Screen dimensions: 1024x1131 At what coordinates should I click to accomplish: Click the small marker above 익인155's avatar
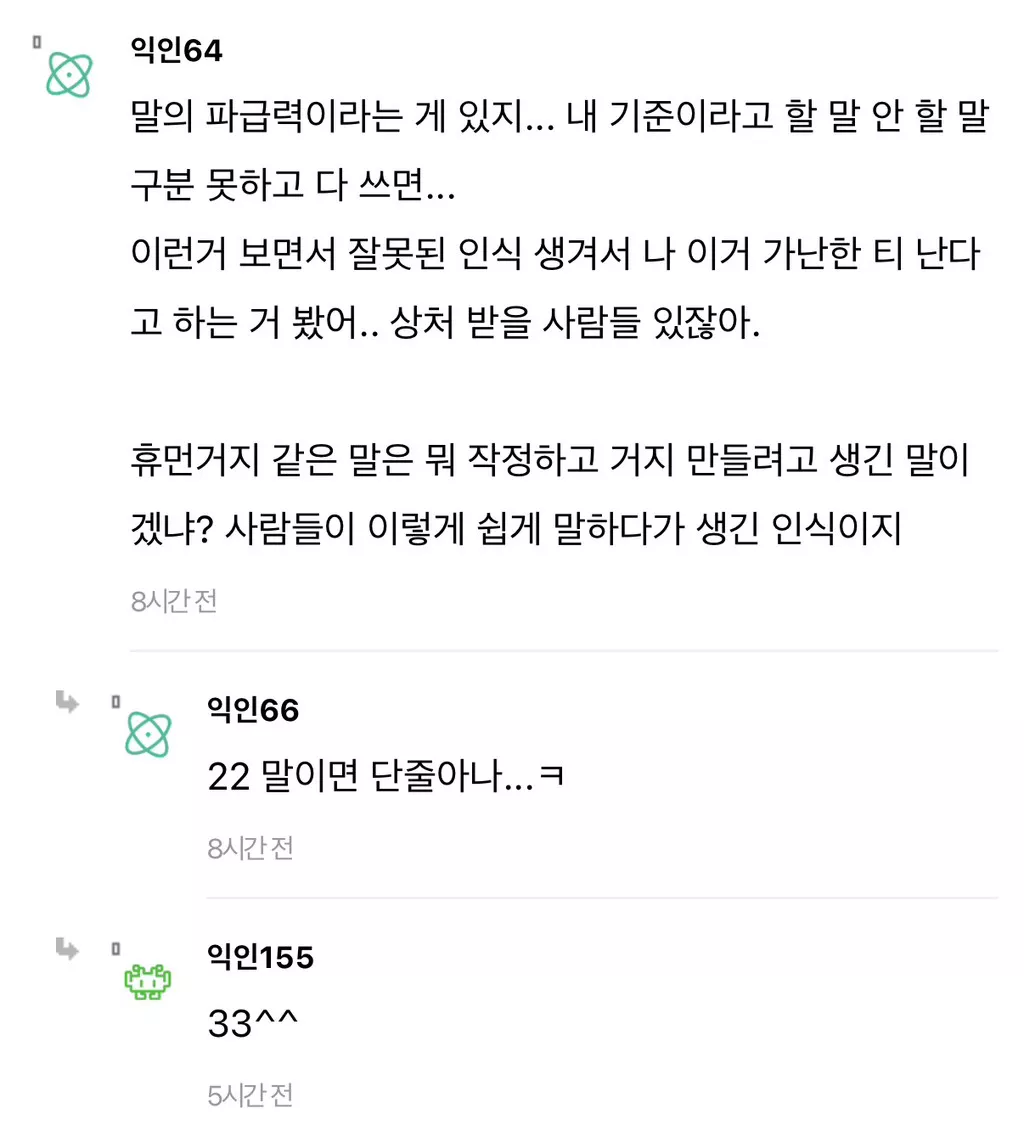point(115,948)
